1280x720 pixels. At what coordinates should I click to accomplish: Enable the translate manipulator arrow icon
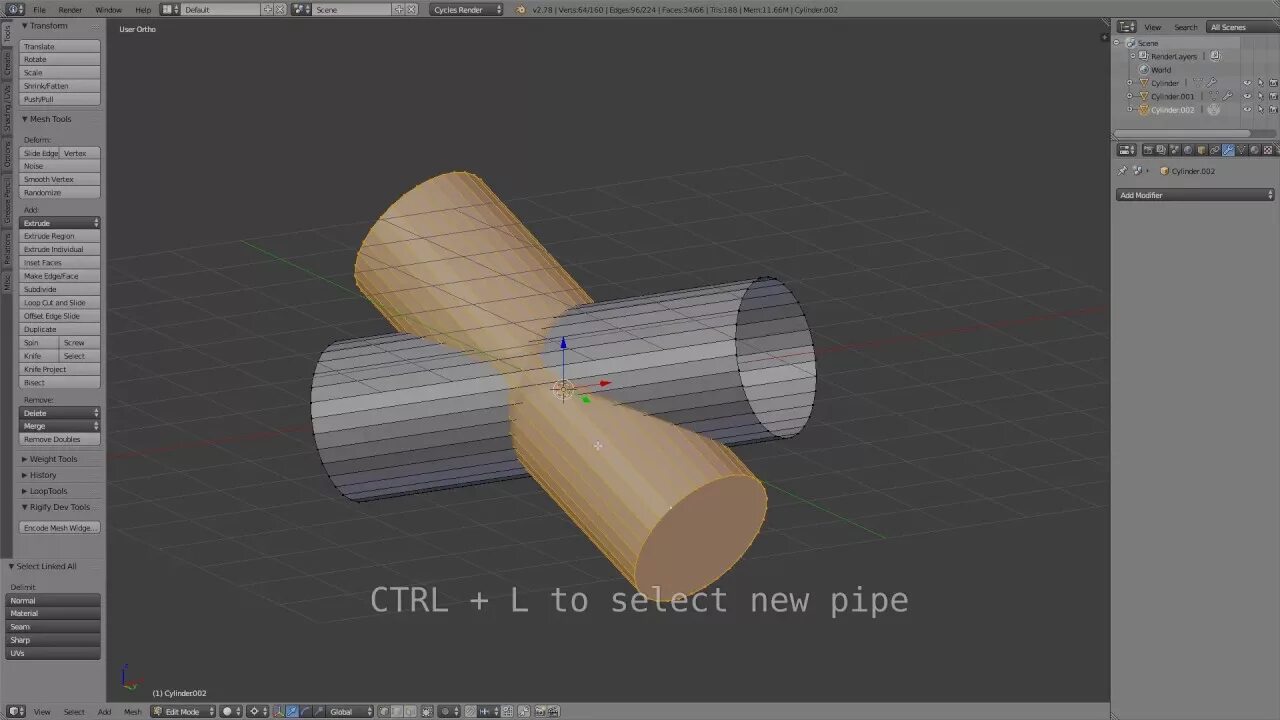292,711
